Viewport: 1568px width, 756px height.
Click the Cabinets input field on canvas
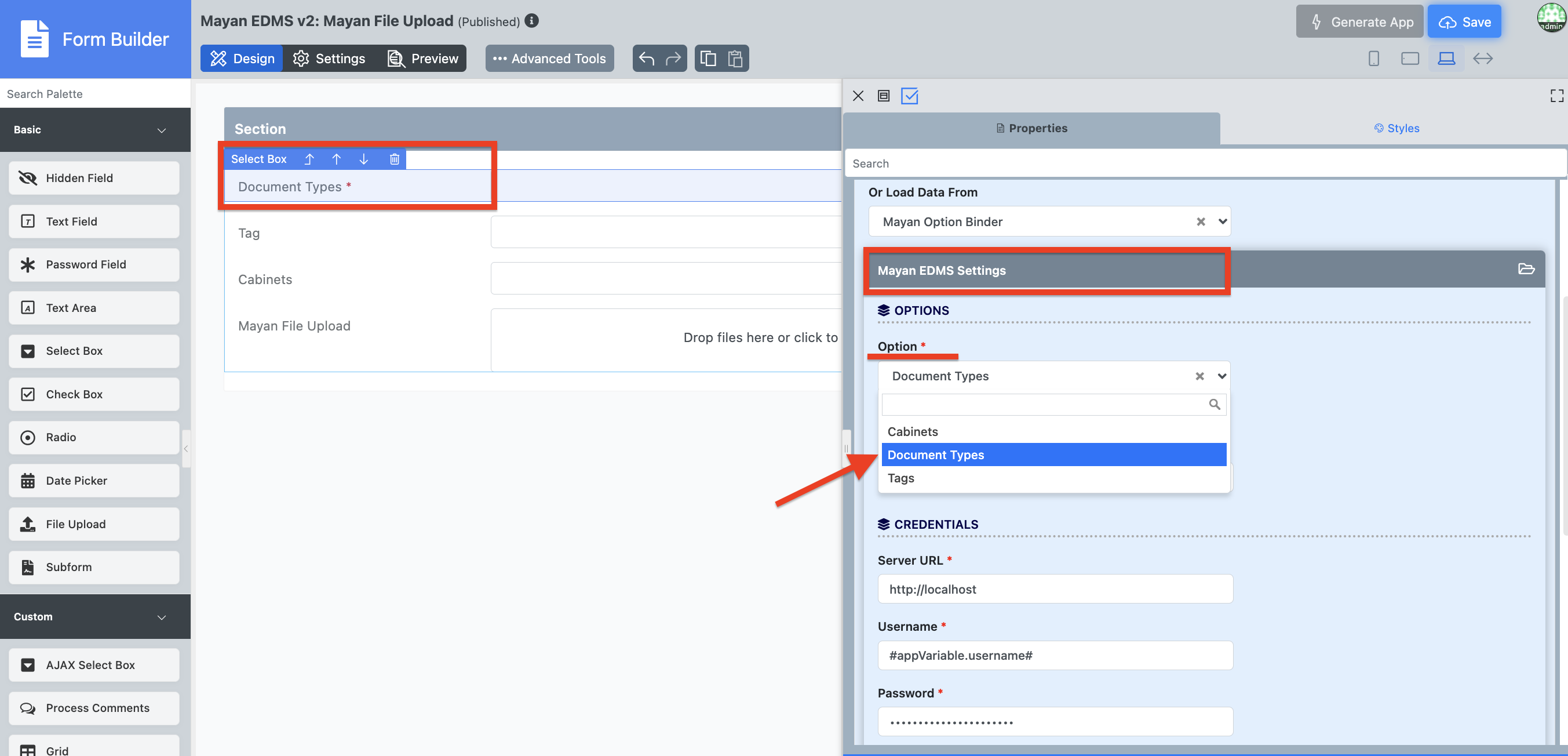(x=666, y=278)
